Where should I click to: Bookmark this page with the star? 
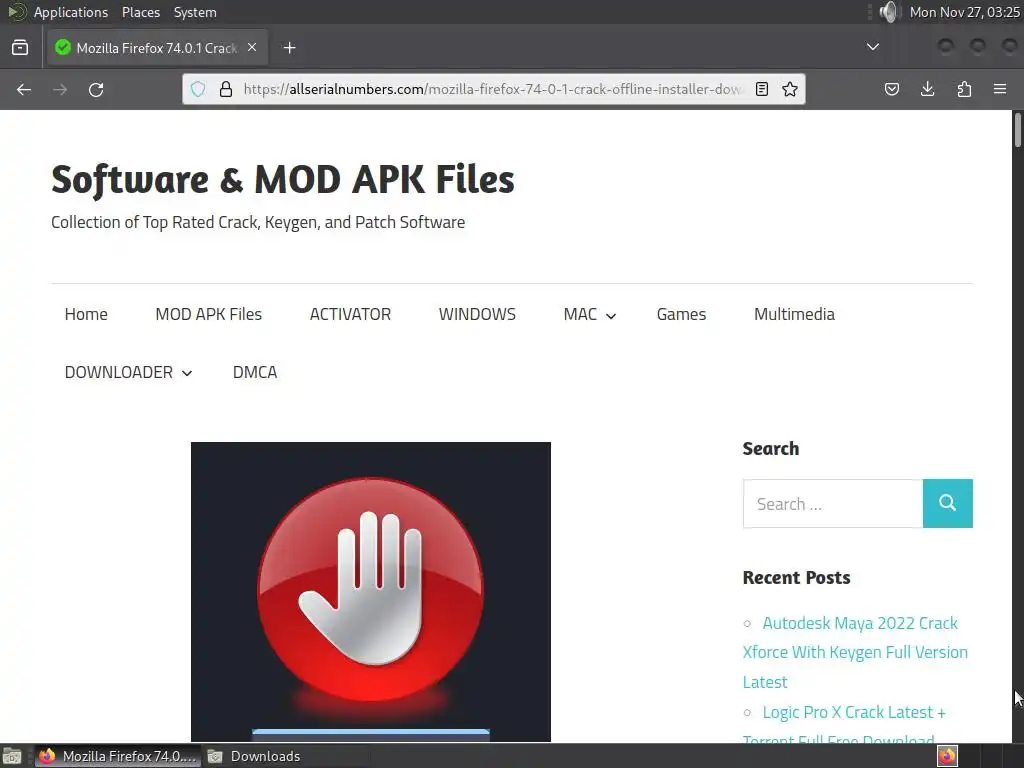tap(790, 89)
